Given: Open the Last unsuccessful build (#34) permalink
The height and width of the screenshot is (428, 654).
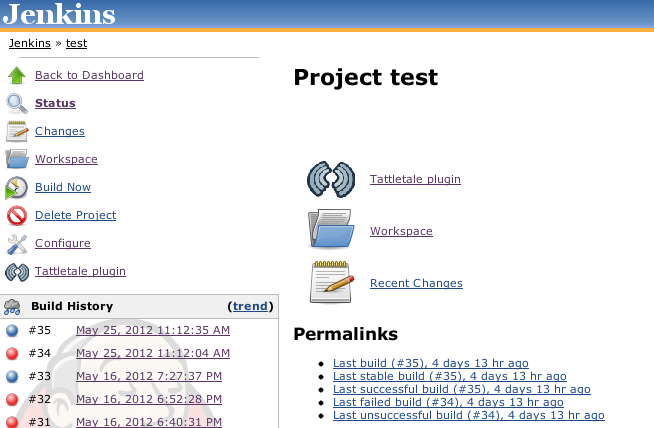Looking at the screenshot, I should pos(469,415).
